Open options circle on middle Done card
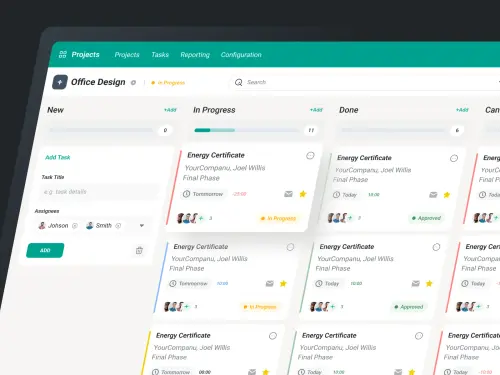 (436, 247)
